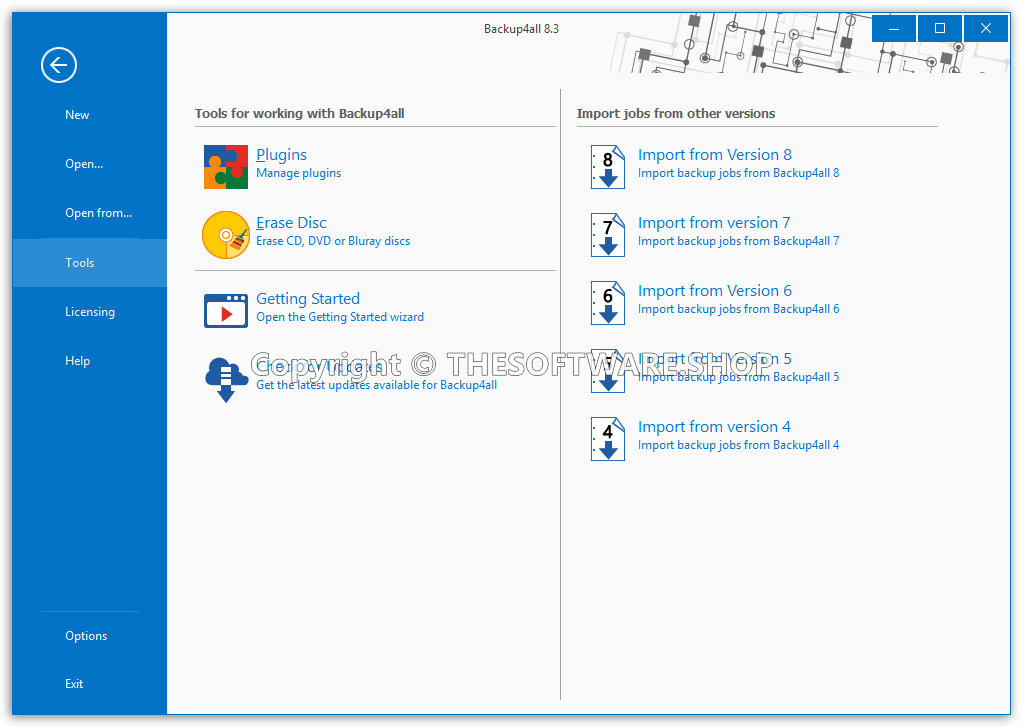Image resolution: width=1023 pixels, height=727 pixels.
Task: Click Import backup jobs from Backup4all 7
Action: (739, 241)
